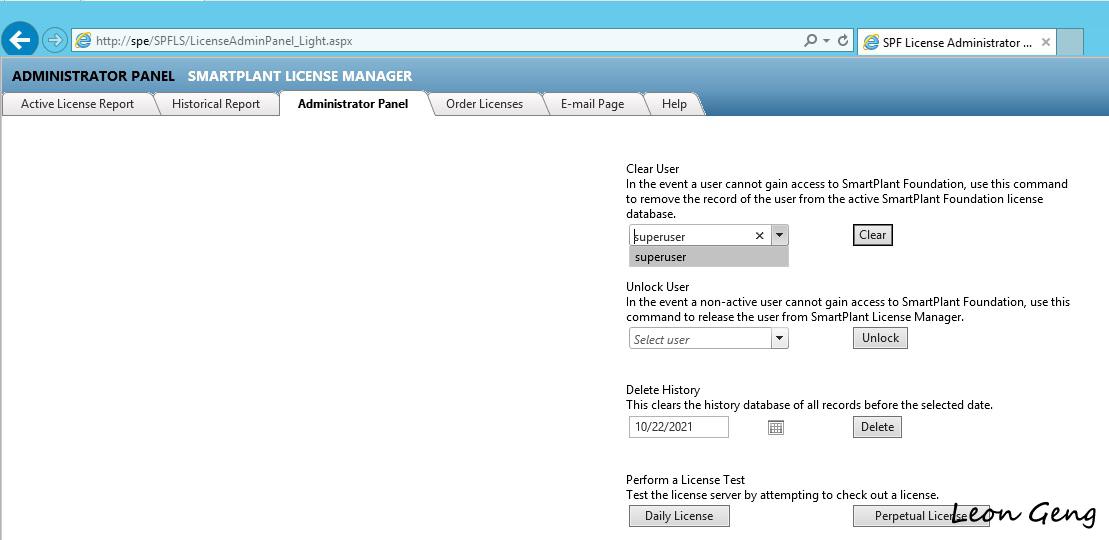1109x540 pixels.
Task: Open a new blank browser tab
Action: (x=1071, y=42)
